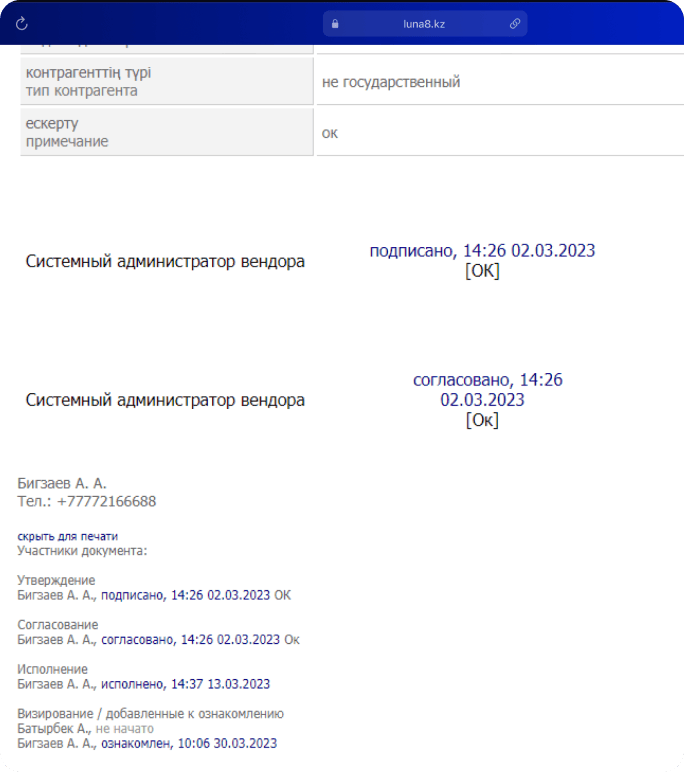Click the 'Участники документа:' heading

click(82, 550)
